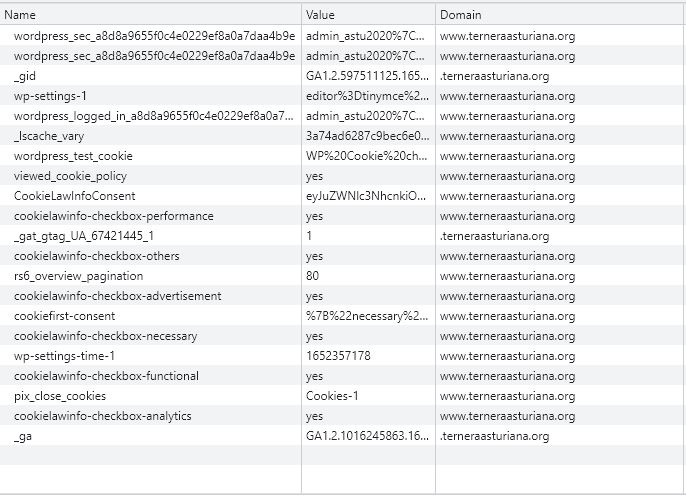Click the yes value of cookielawinfo-checkbox-others
The image size is (686, 496).
[x=314, y=257]
